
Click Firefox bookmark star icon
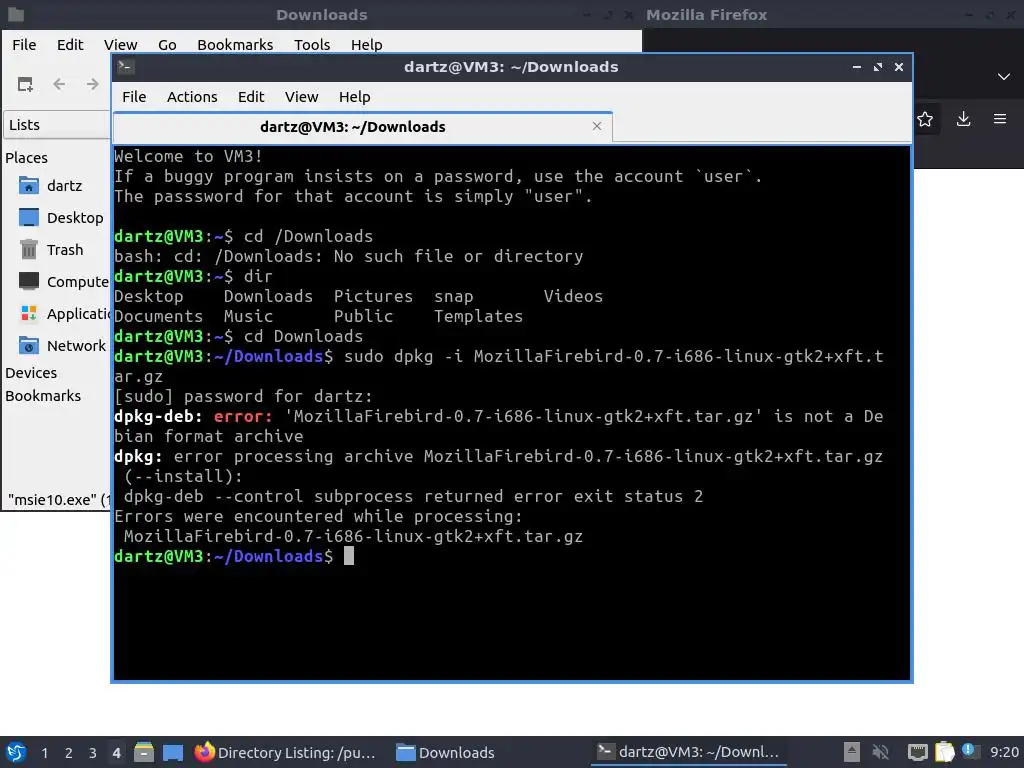(925, 119)
